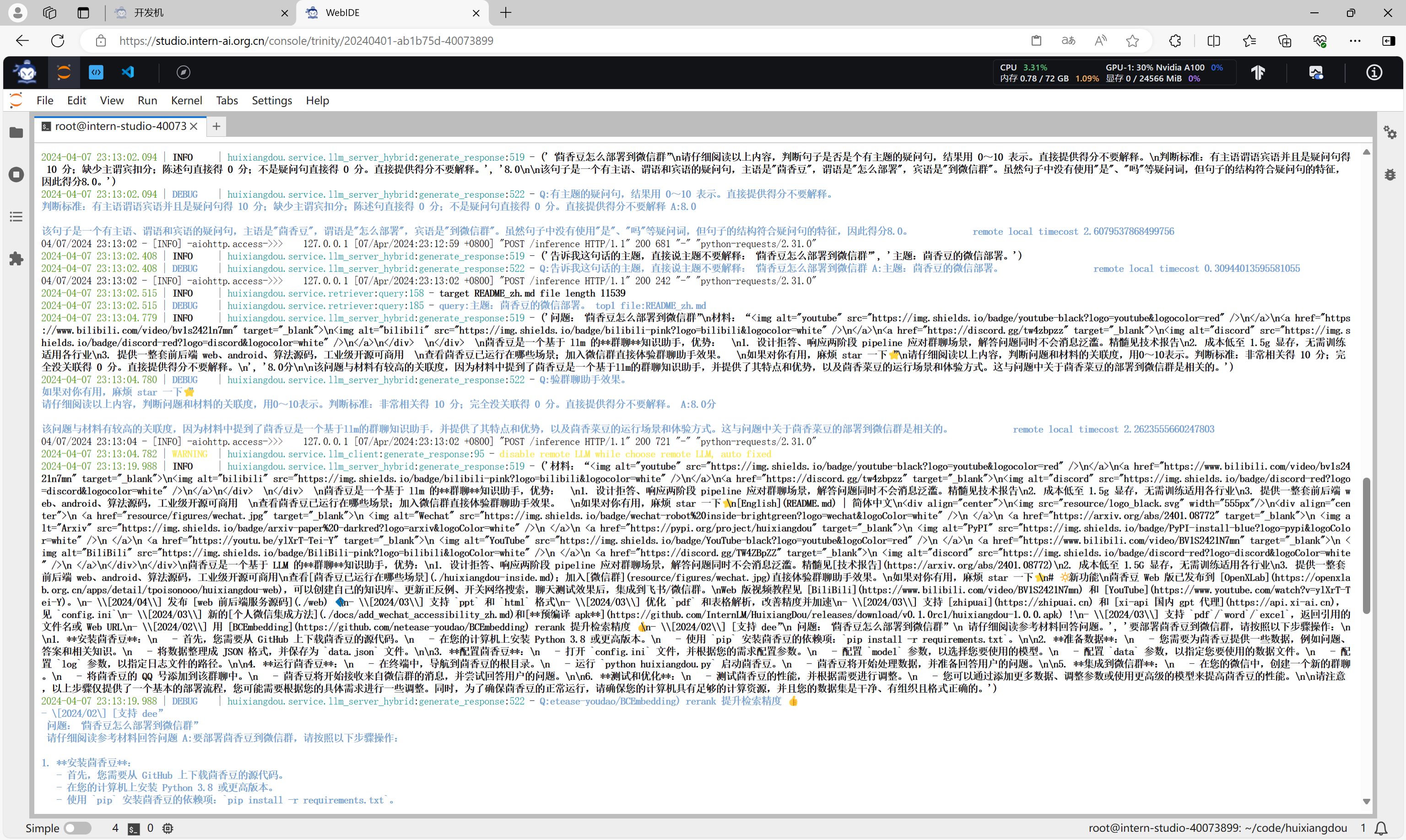Switch to the terminal mode icon
This screenshot has height=840, width=1406.
pyautogui.click(x=96, y=72)
